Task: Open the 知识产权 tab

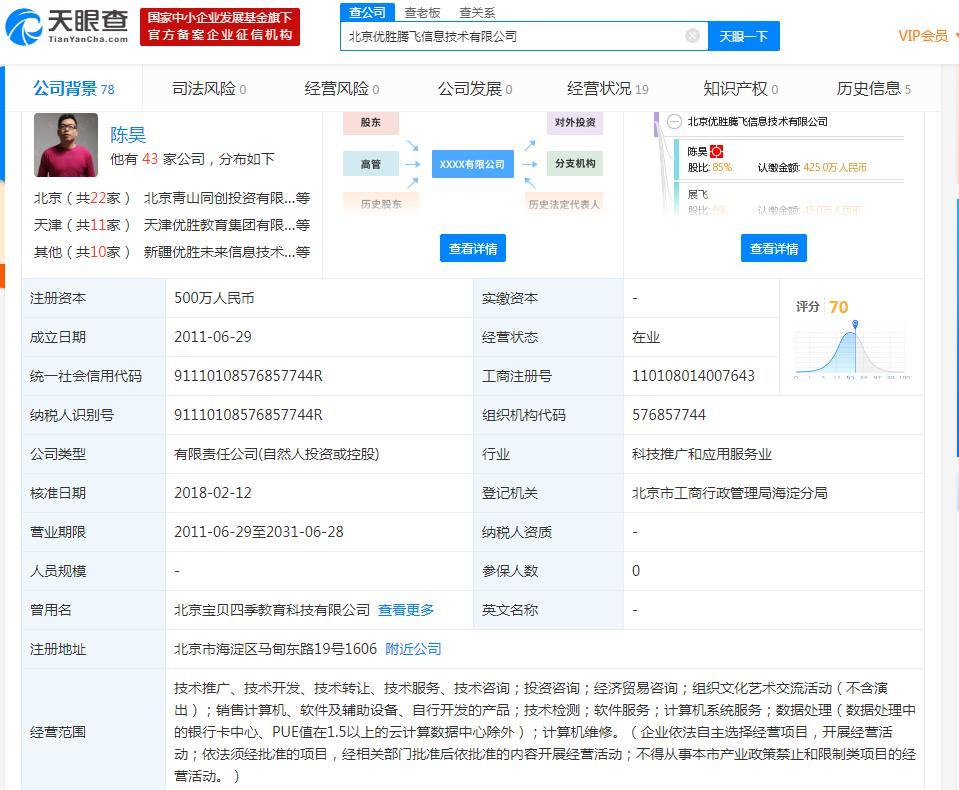Action: [741, 89]
